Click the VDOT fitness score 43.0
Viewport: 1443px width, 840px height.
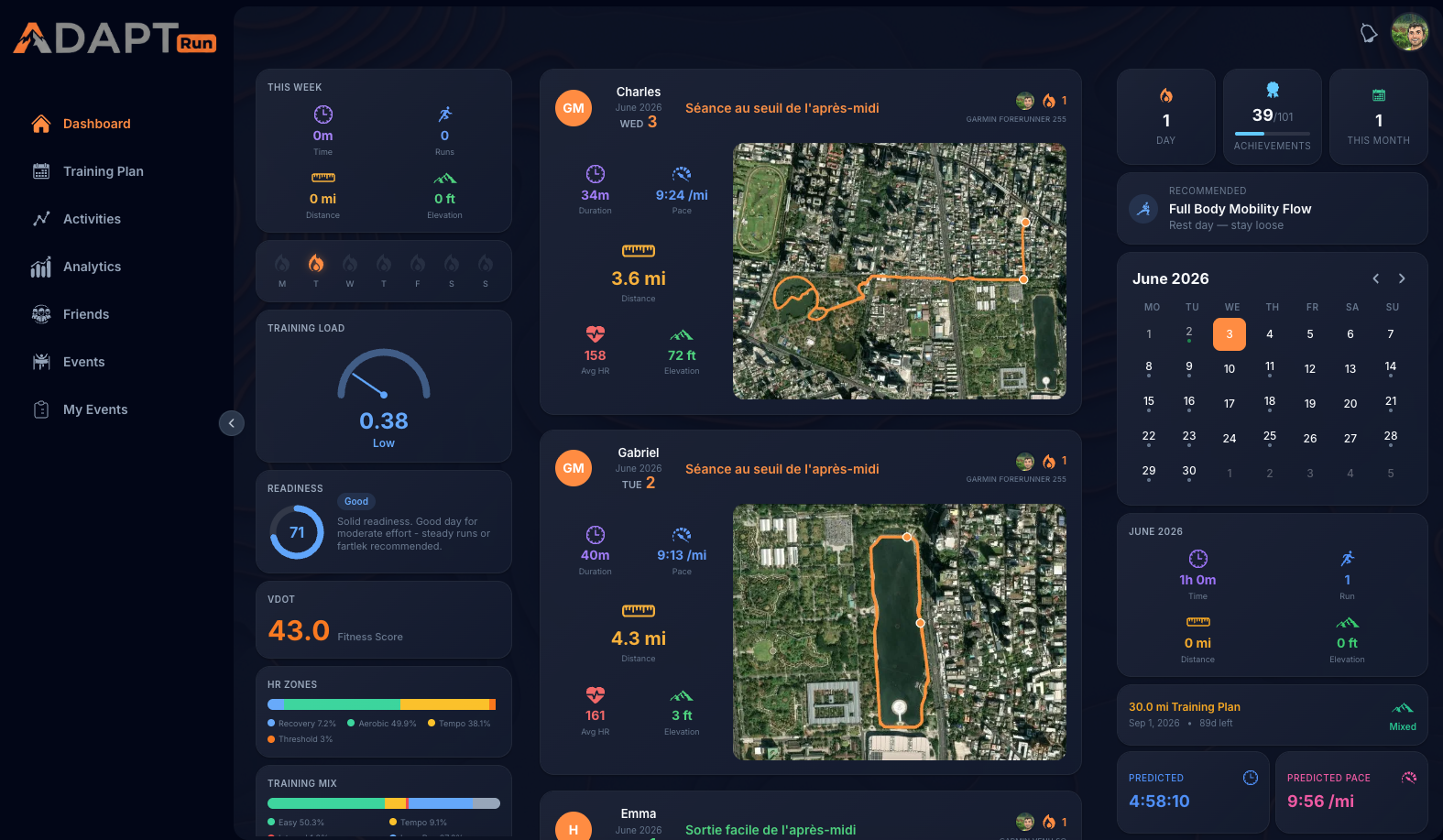pyautogui.click(x=299, y=631)
